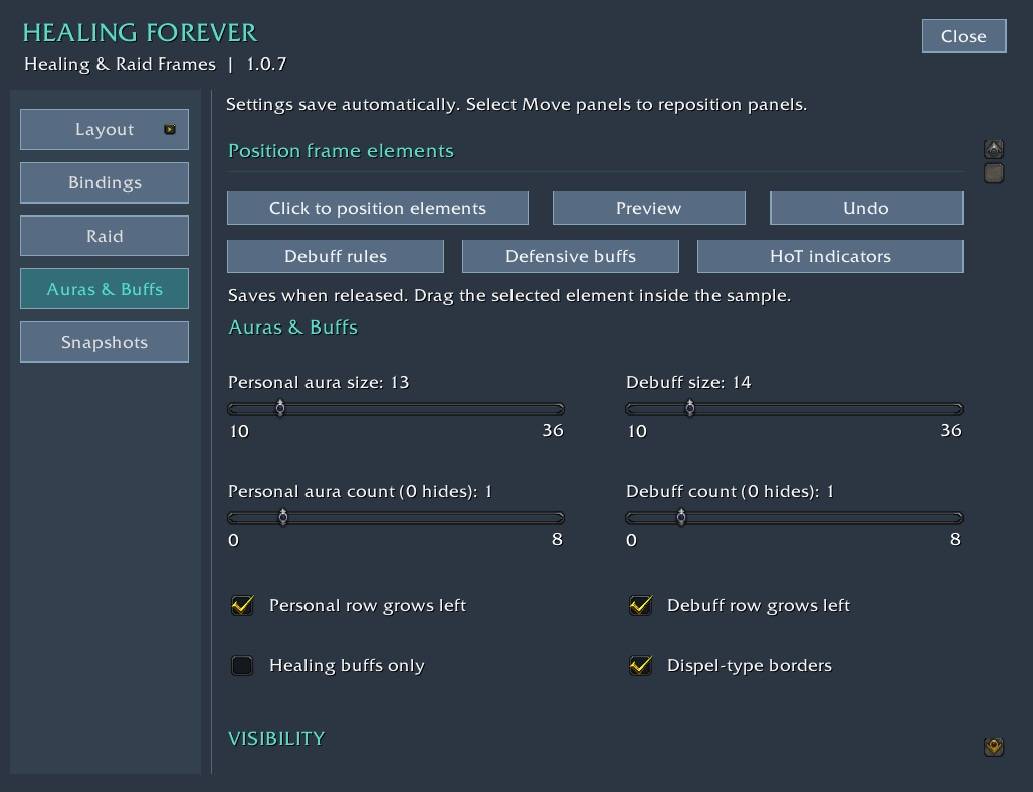The image size is (1033, 792).
Task: Click the "Debuff size: 14" label
Action: point(688,382)
